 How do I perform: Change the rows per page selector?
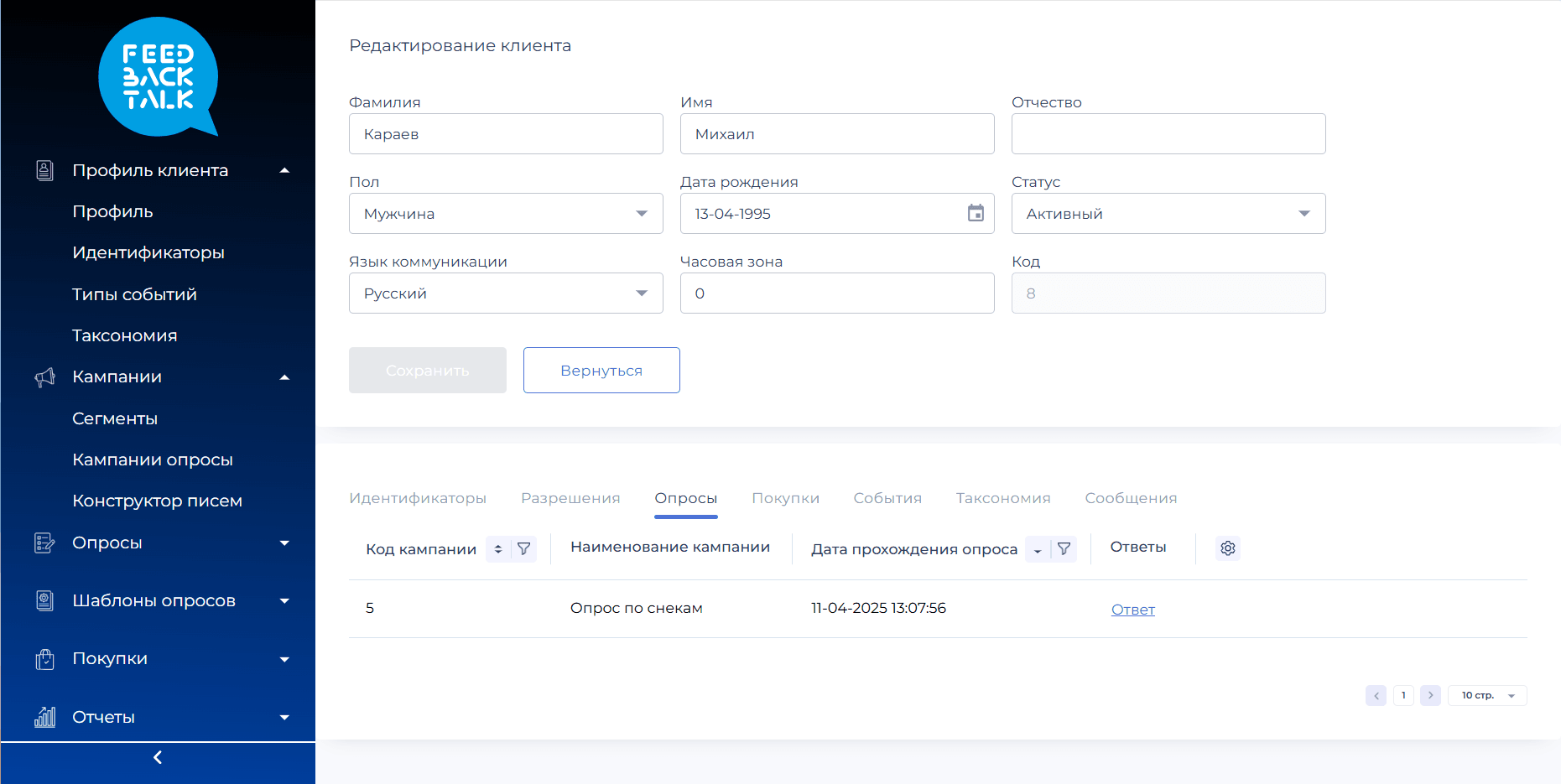pos(1487,695)
